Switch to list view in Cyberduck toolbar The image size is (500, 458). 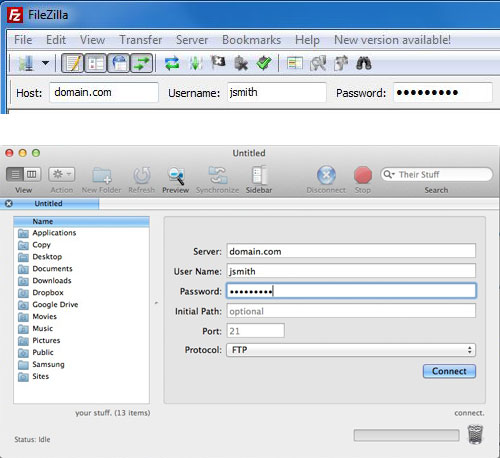click(x=15, y=174)
